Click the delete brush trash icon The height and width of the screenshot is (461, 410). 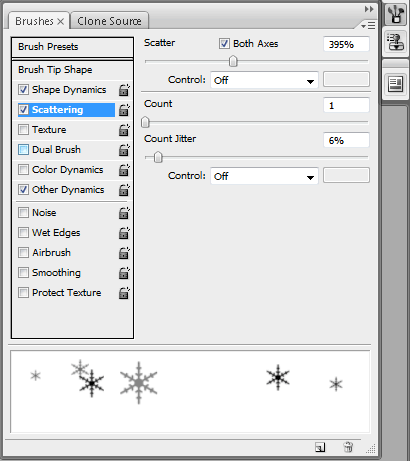(348, 447)
